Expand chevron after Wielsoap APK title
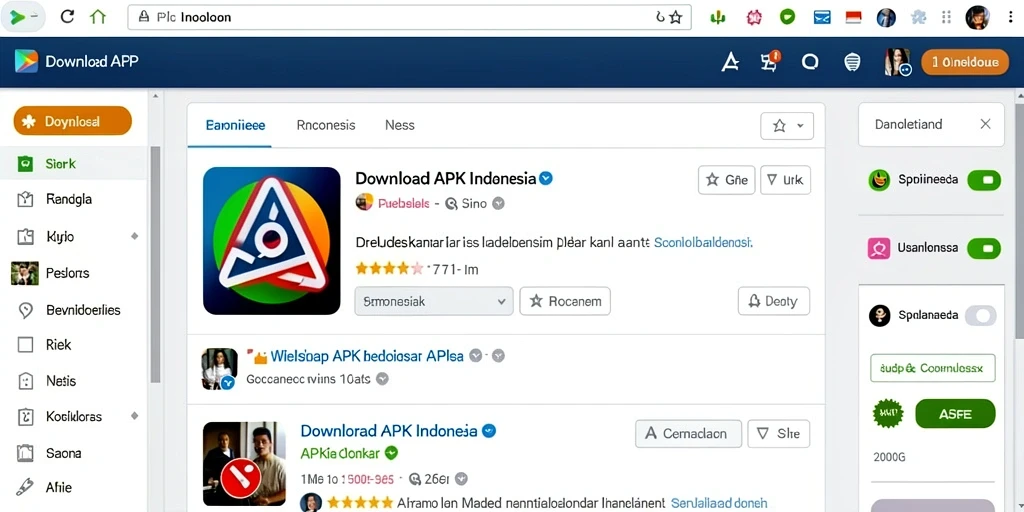The width and height of the screenshot is (1024, 512). click(x=476, y=356)
